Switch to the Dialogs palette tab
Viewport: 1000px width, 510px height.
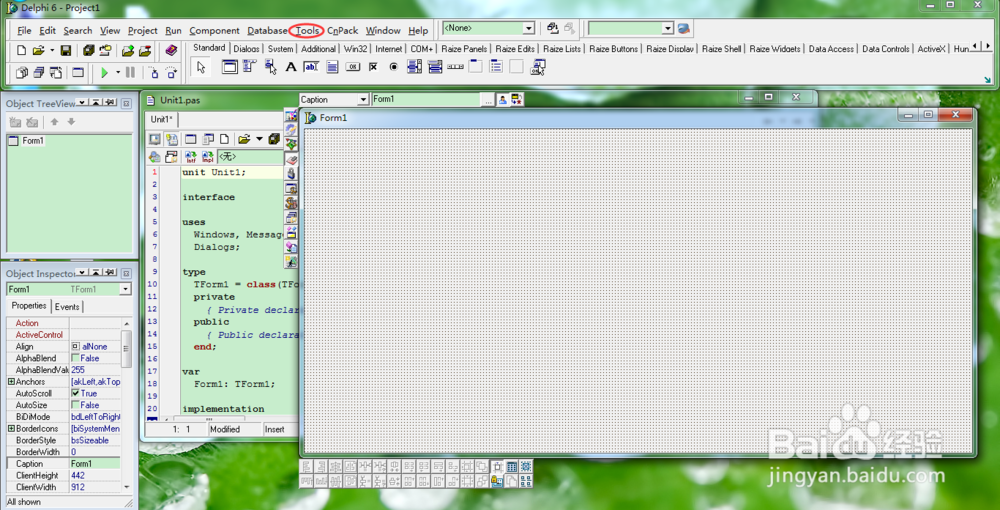(x=246, y=48)
